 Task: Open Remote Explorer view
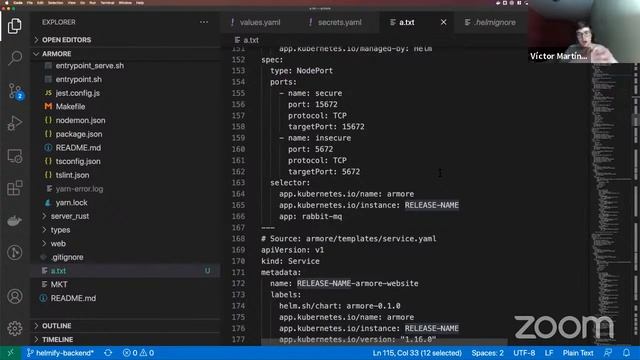click(15, 156)
